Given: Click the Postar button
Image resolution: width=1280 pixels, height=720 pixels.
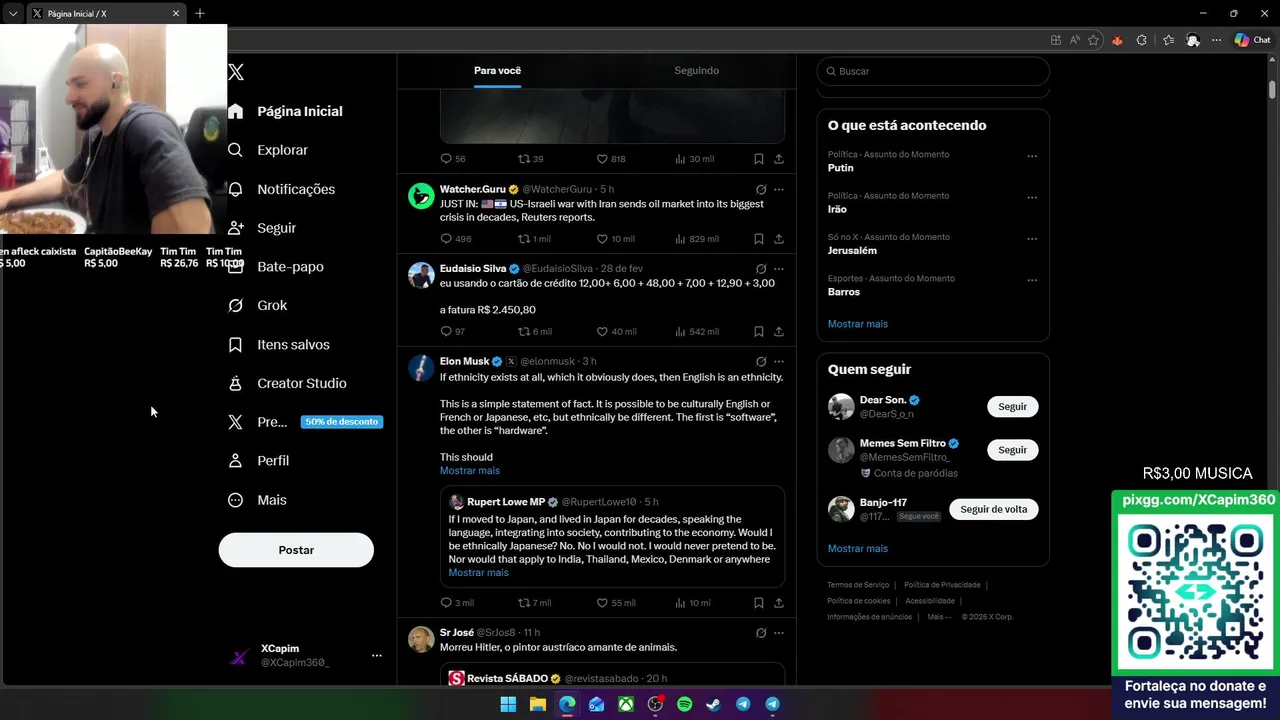Looking at the screenshot, I should pyautogui.click(x=296, y=550).
